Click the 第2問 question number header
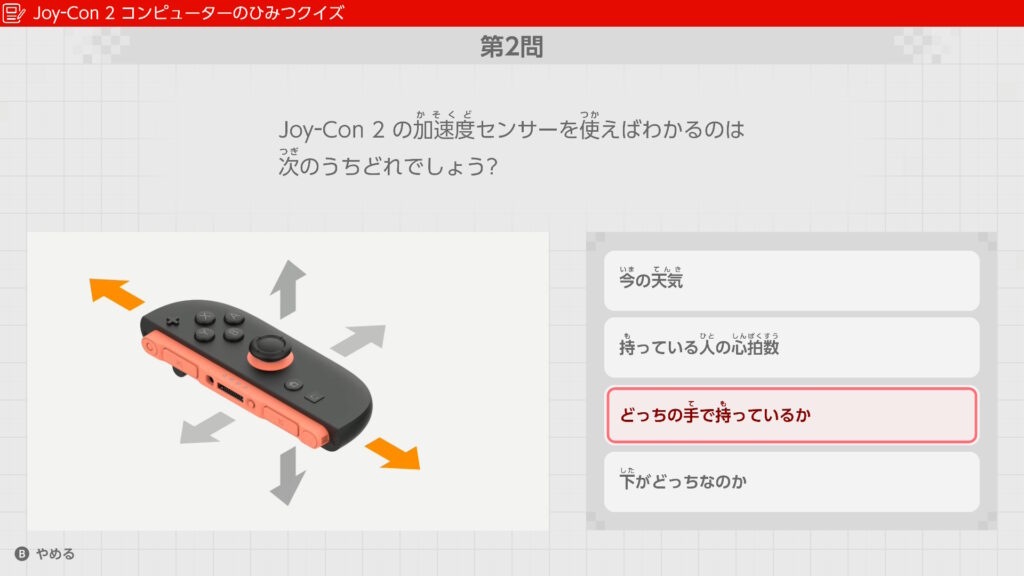1024x576 pixels. [511, 47]
